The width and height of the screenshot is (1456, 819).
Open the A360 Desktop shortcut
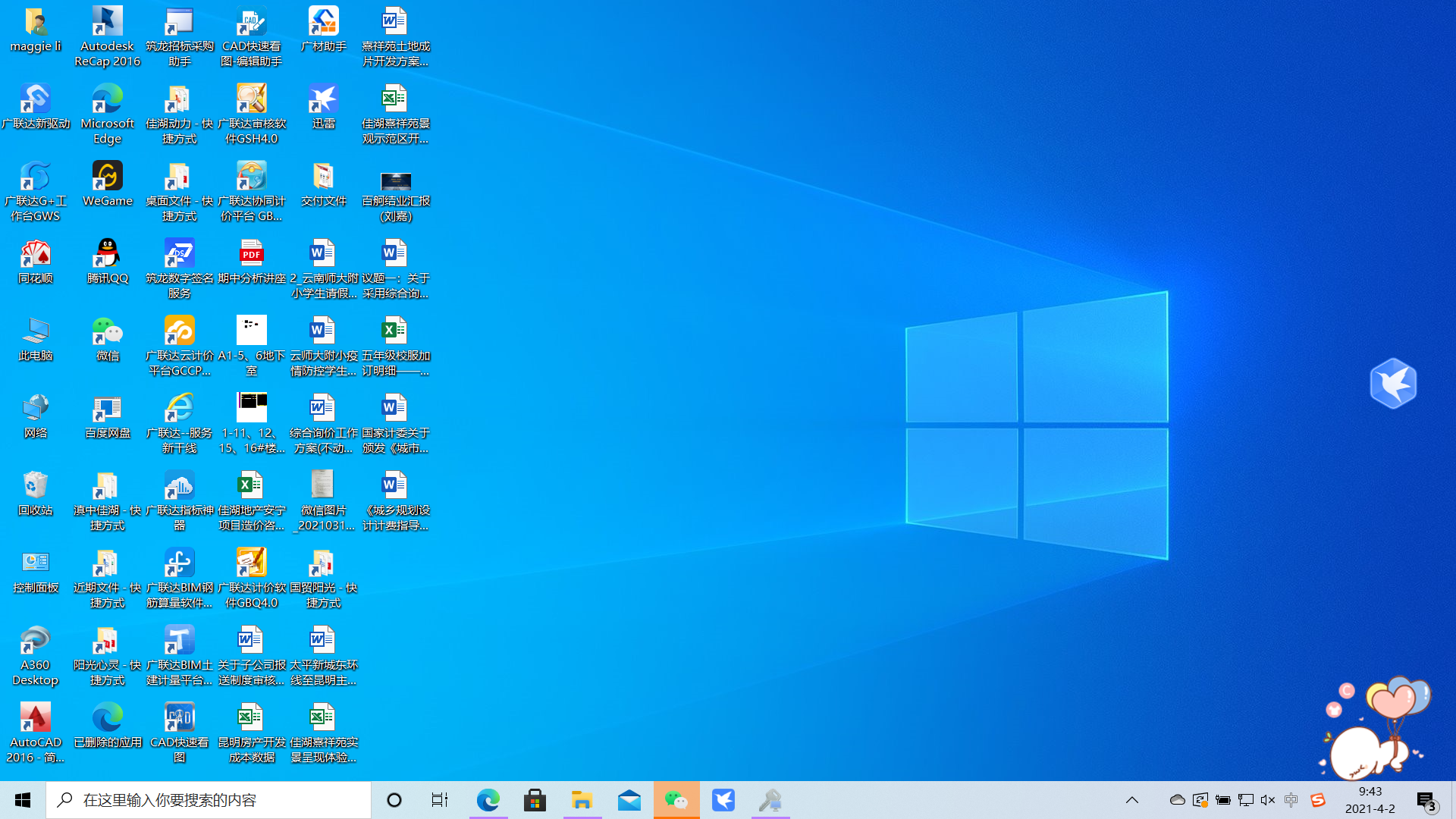(36, 656)
